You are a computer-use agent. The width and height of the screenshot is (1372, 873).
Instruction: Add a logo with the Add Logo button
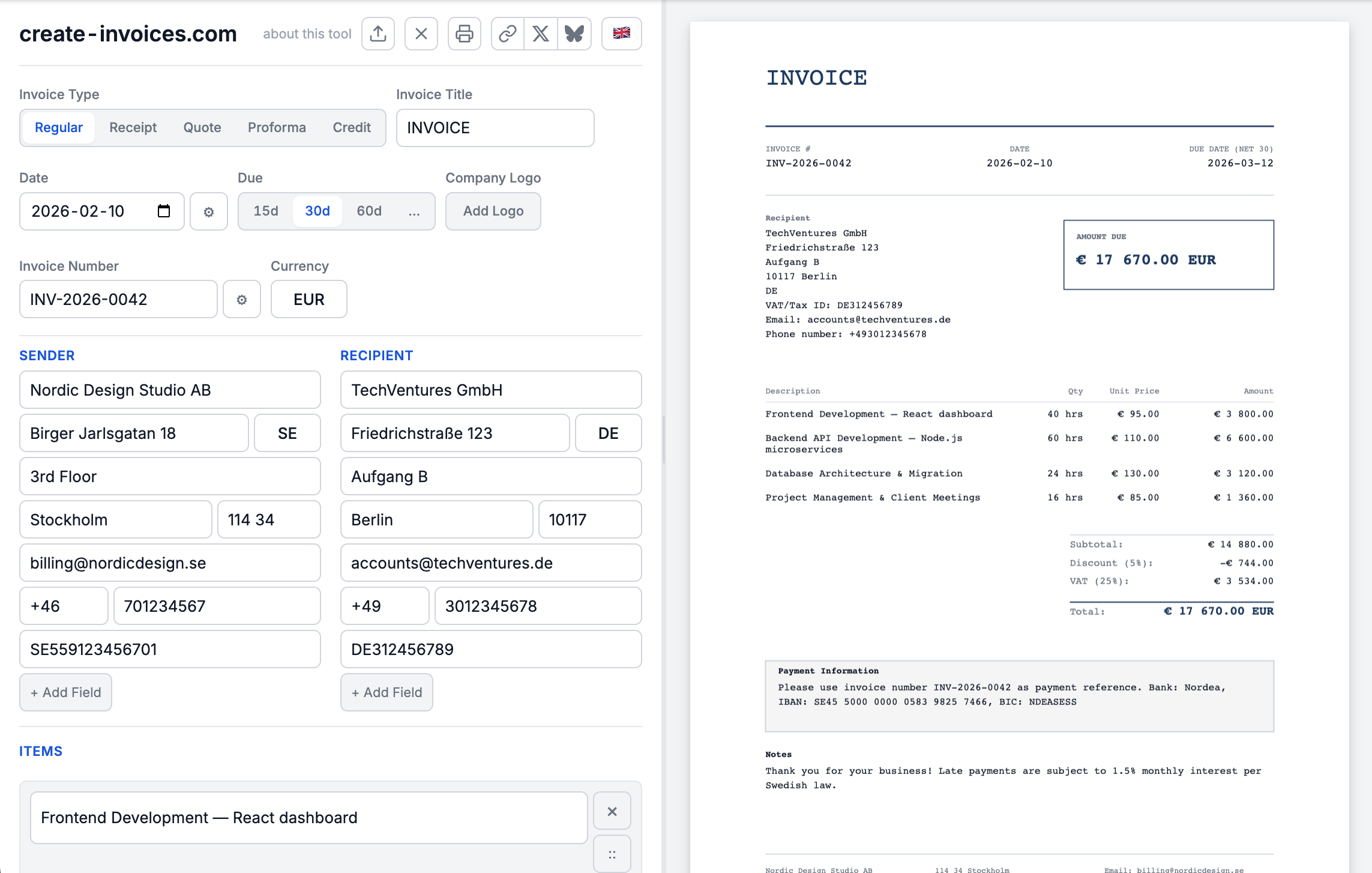point(493,211)
